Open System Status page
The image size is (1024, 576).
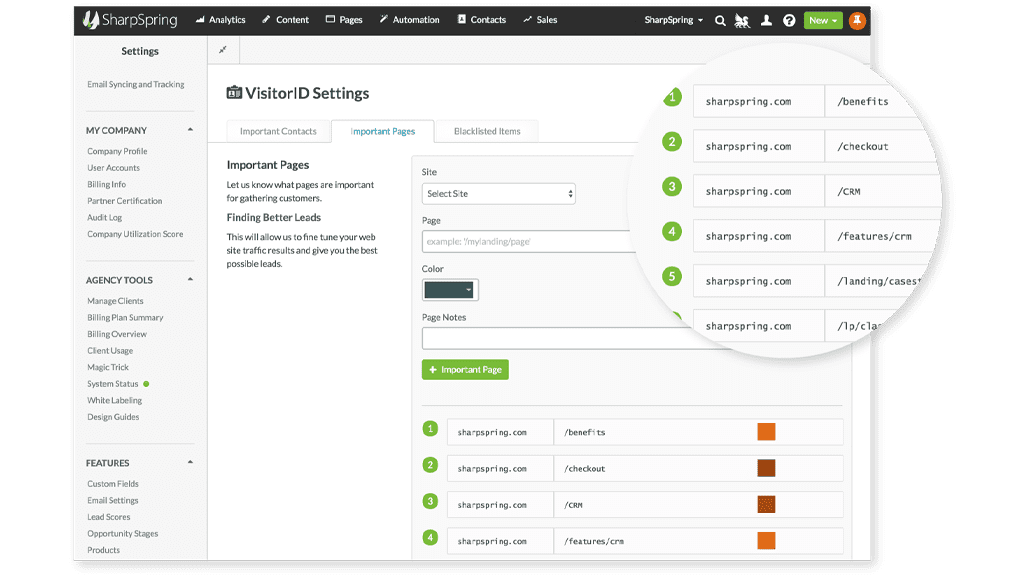113,384
